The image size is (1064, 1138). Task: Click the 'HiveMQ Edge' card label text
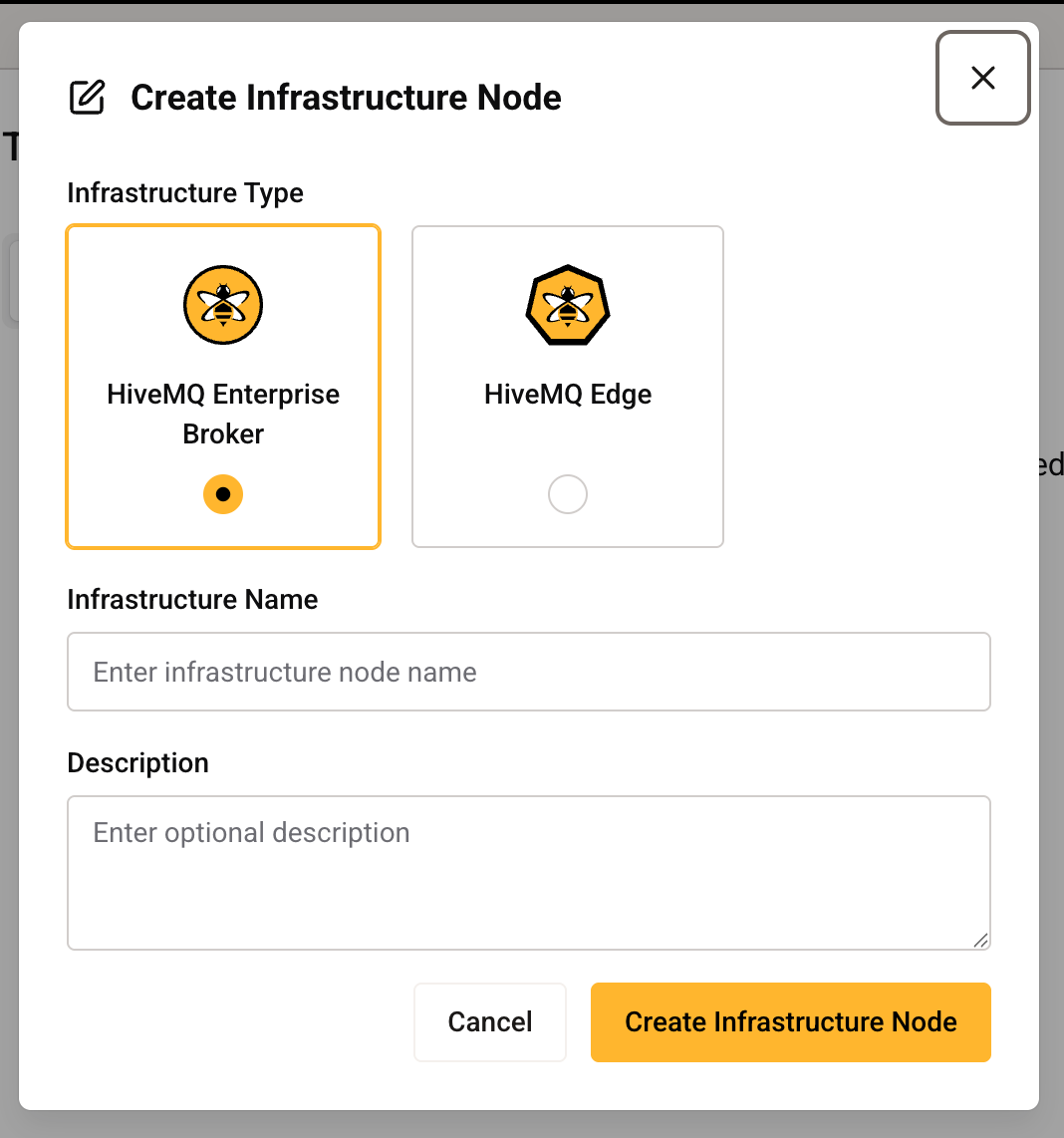pos(568,395)
